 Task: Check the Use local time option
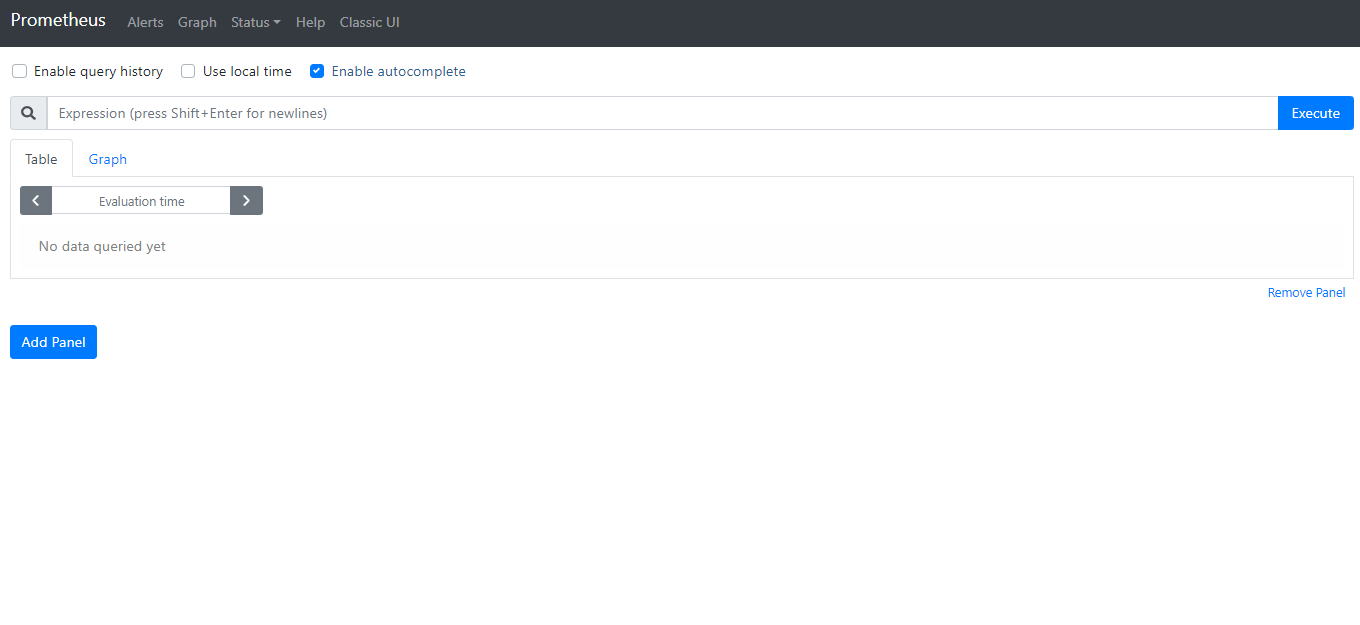(x=187, y=71)
